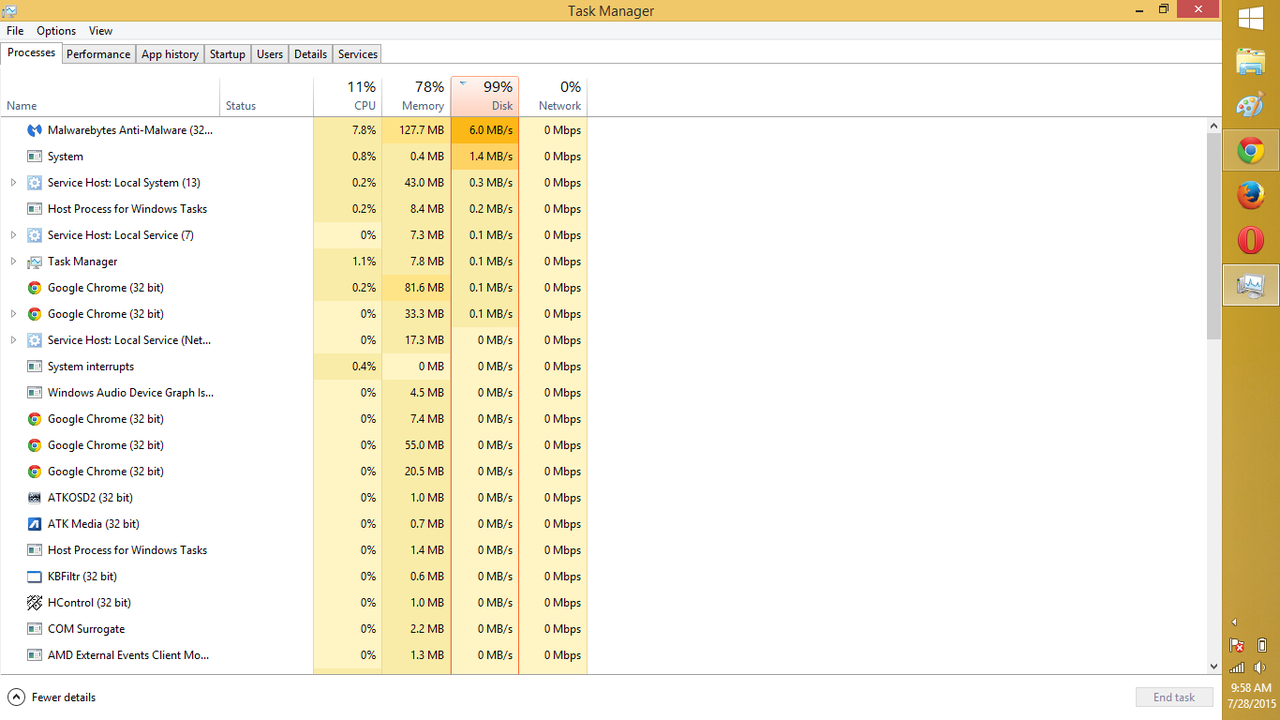Click the Service Host: Local System gear icon
This screenshot has height=720, width=1280.
point(35,183)
